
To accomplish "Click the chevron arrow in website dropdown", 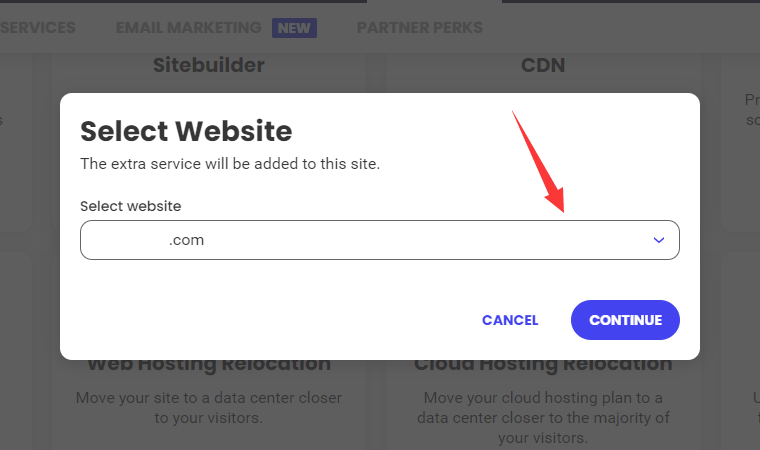I will coord(659,240).
